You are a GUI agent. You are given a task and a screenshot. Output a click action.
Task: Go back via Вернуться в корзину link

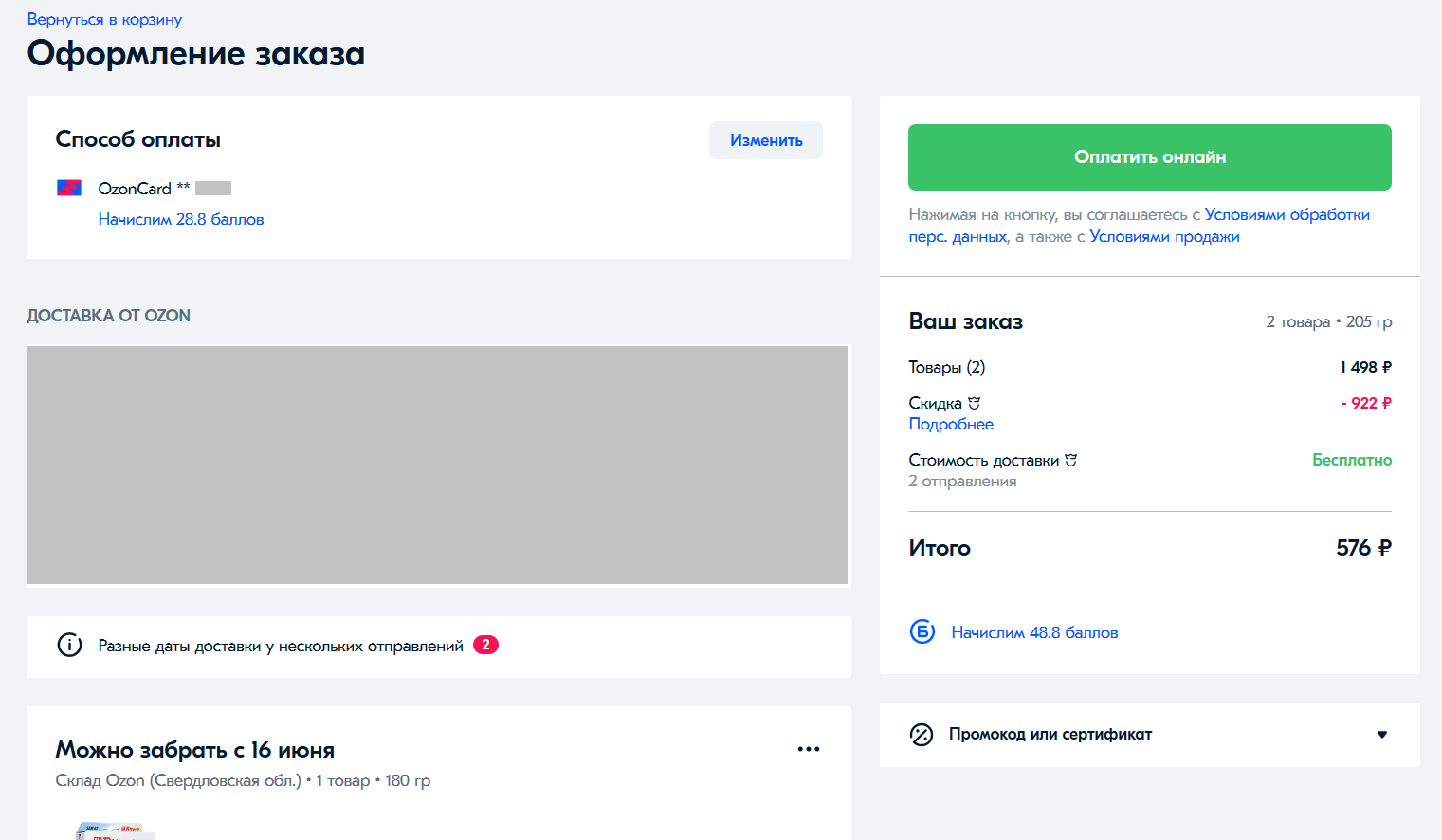[104, 19]
